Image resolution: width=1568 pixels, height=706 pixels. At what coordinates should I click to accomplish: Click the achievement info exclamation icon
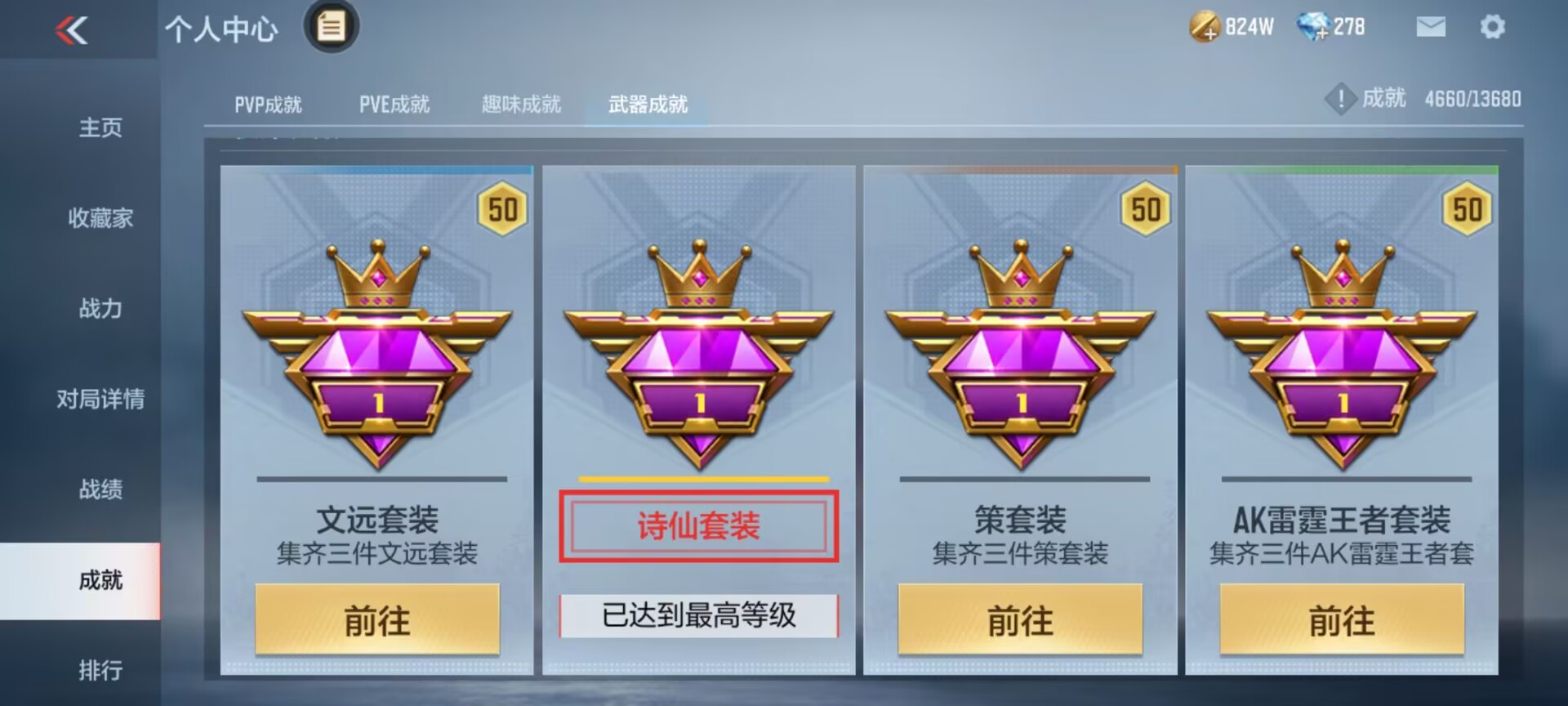coord(1340,99)
